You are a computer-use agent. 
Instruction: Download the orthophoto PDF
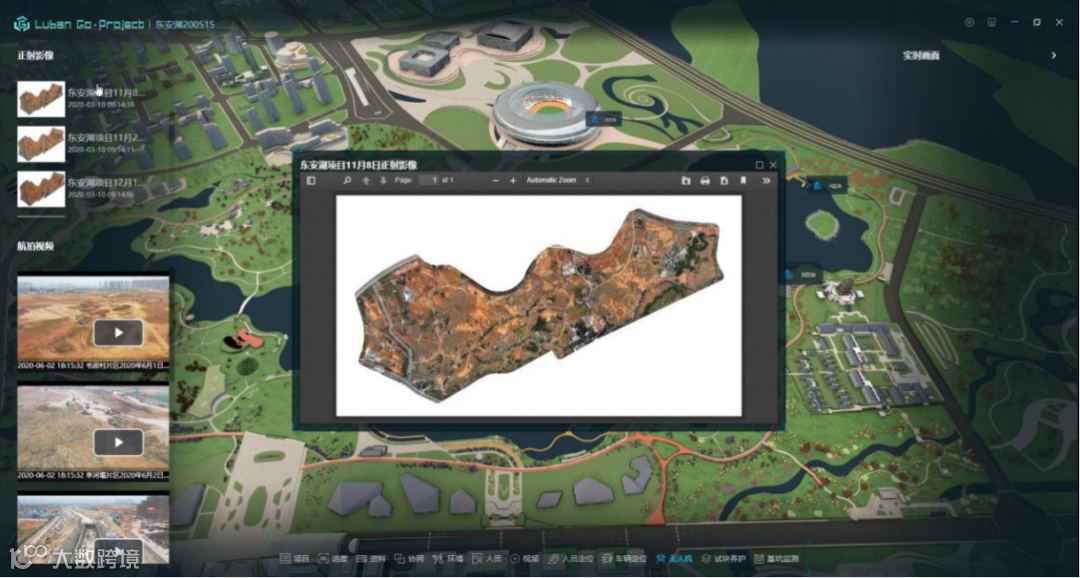(724, 180)
